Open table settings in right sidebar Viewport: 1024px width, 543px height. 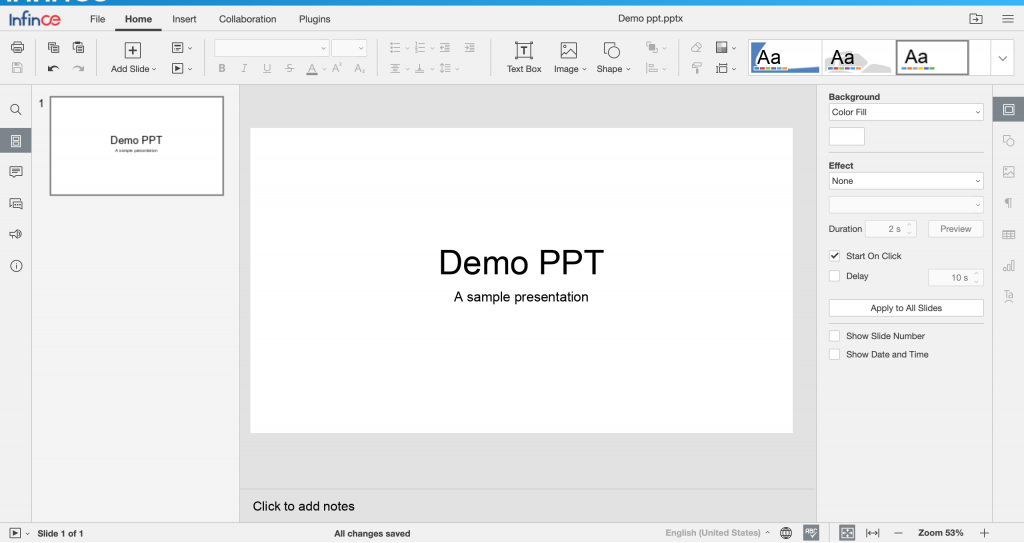(x=1008, y=235)
